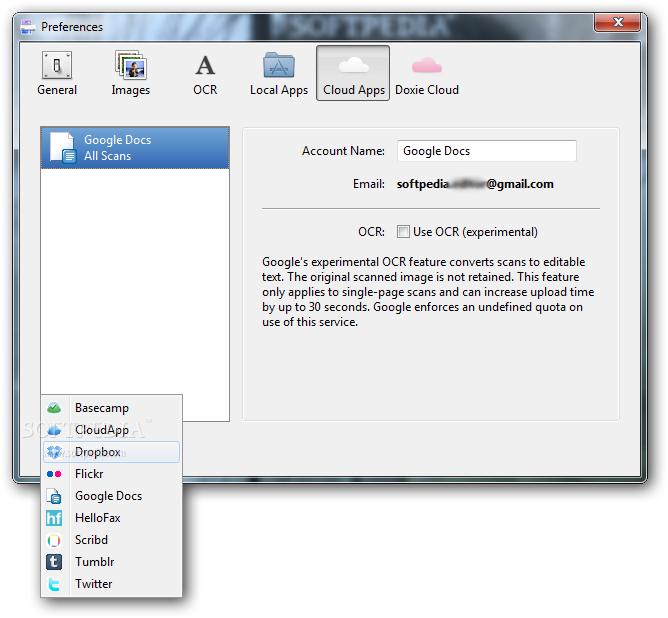Choose Tumblr from the popup menu
This screenshot has height=618, width=668.
112,562
